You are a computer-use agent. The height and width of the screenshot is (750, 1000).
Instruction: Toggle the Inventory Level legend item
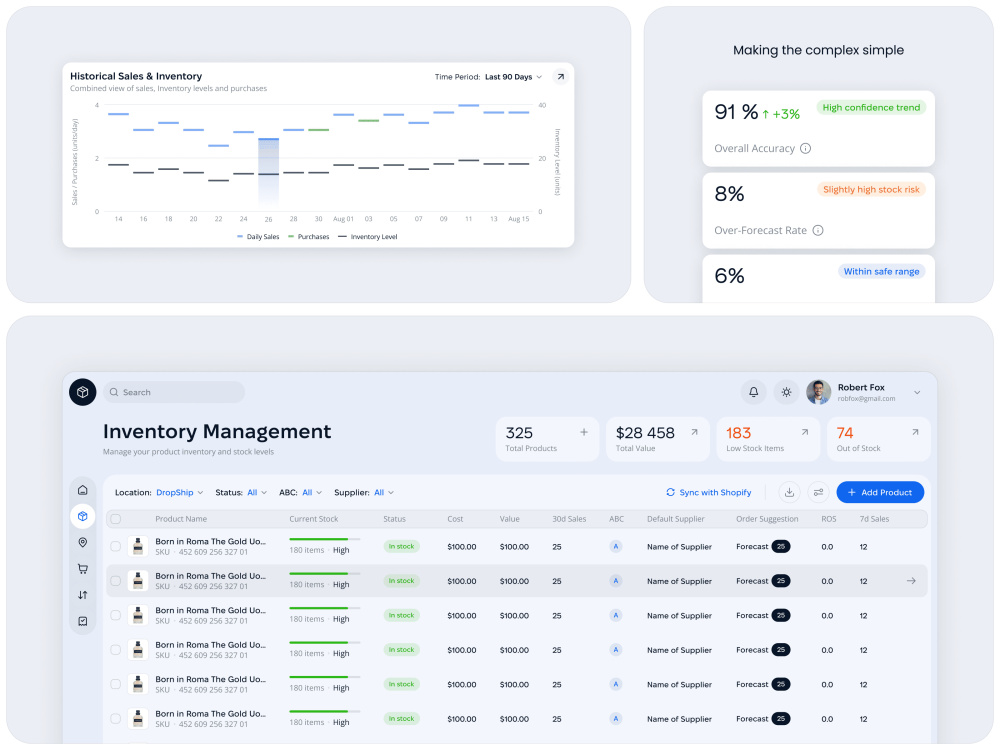[368, 237]
